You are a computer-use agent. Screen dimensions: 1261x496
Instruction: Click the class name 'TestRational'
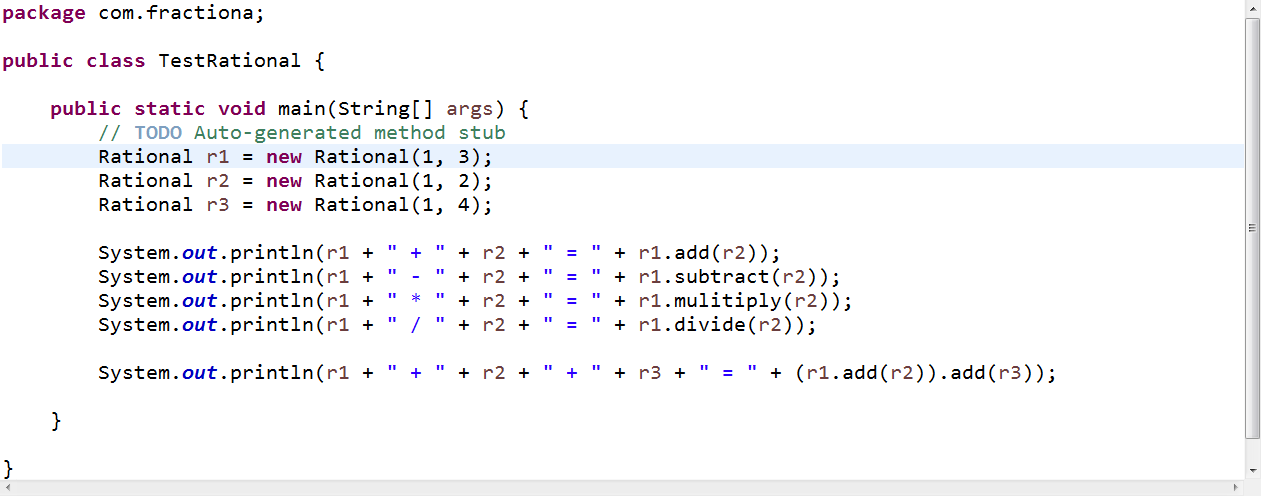[229, 61]
